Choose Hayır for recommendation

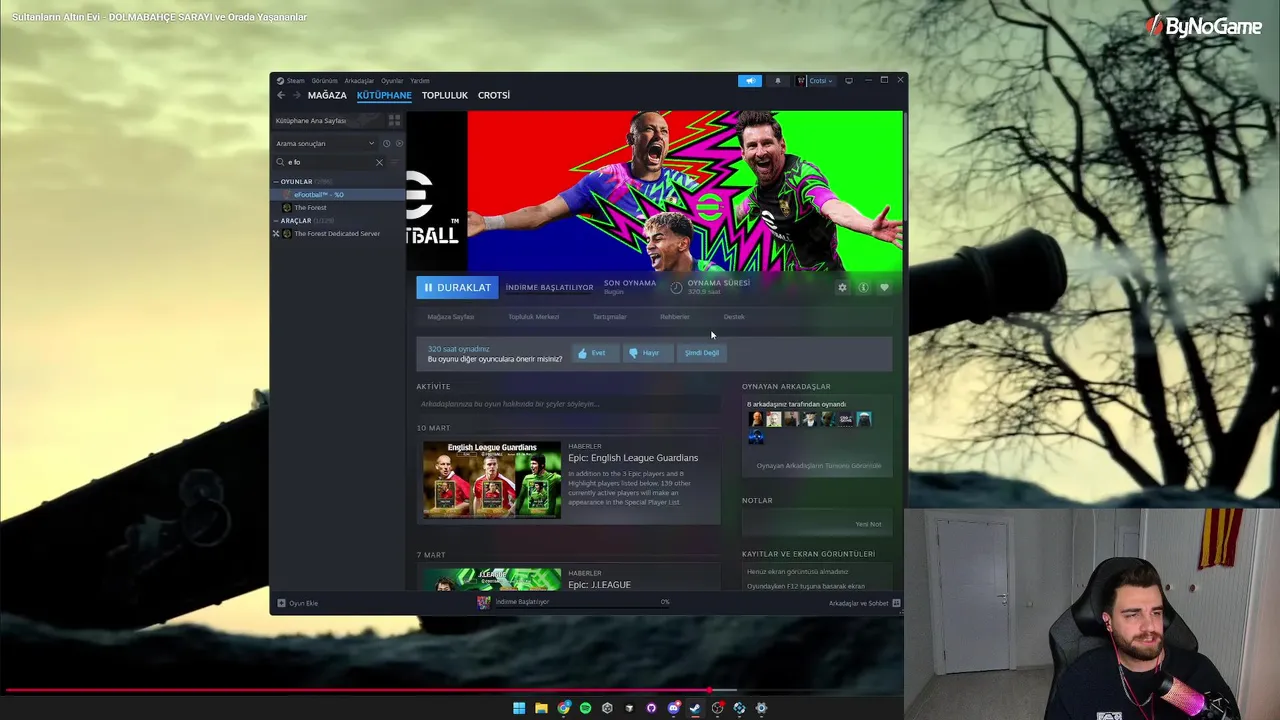[x=647, y=353]
